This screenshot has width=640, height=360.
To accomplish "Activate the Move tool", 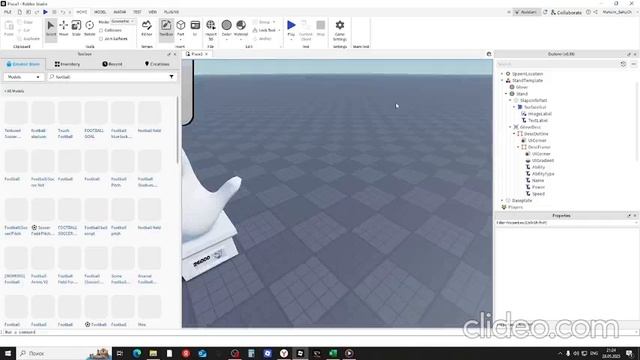I will (64, 29).
